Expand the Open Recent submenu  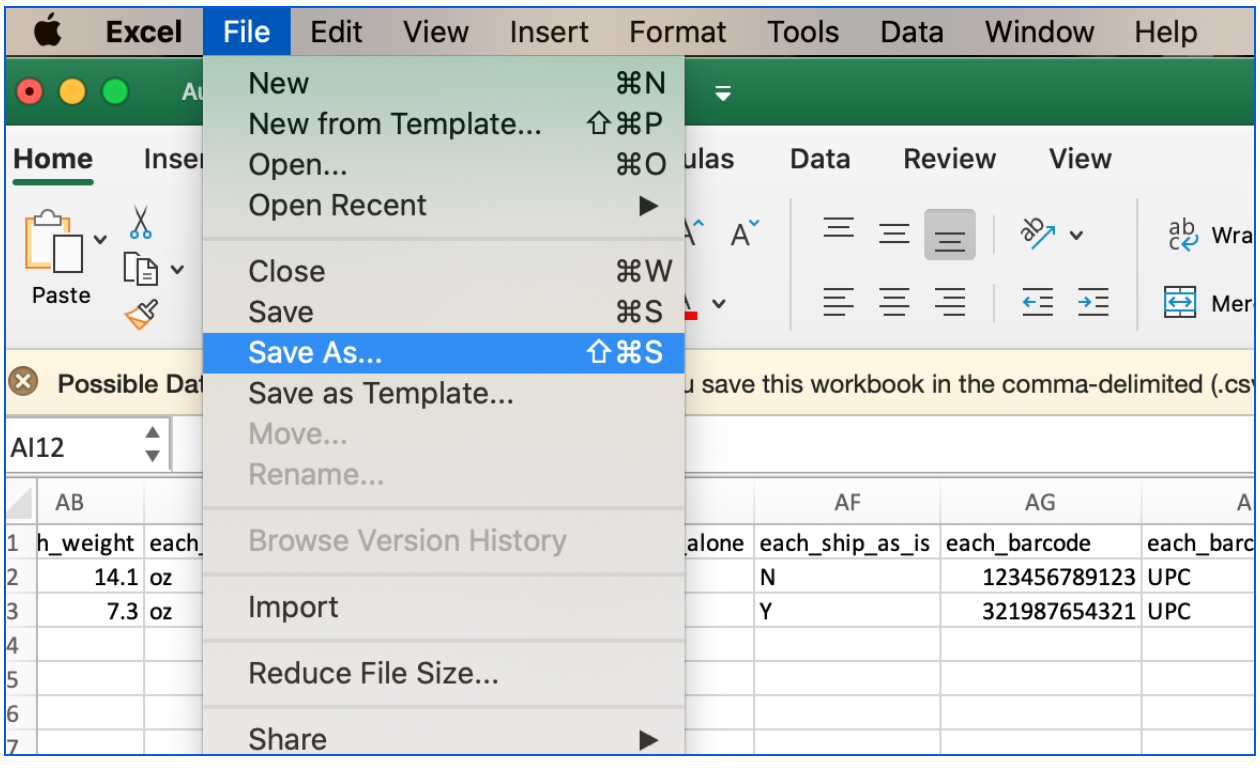coord(648,205)
